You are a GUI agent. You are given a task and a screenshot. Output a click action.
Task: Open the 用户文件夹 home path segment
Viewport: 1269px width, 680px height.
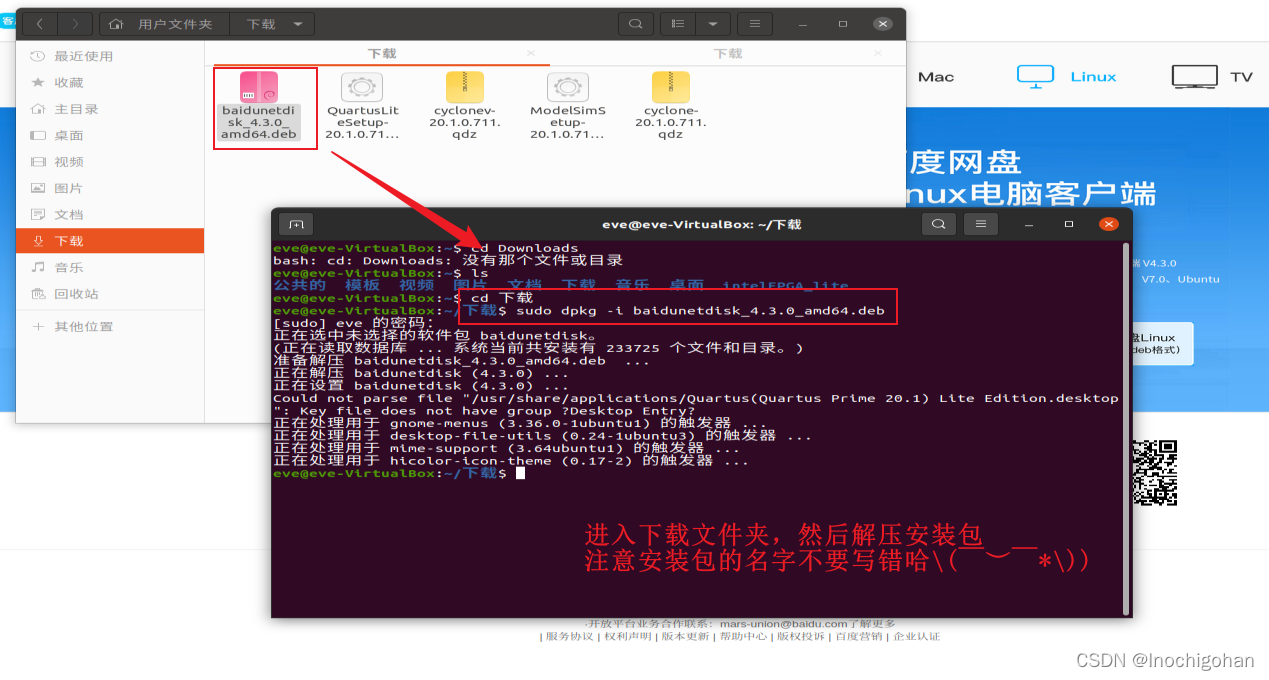(x=165, y=24)
